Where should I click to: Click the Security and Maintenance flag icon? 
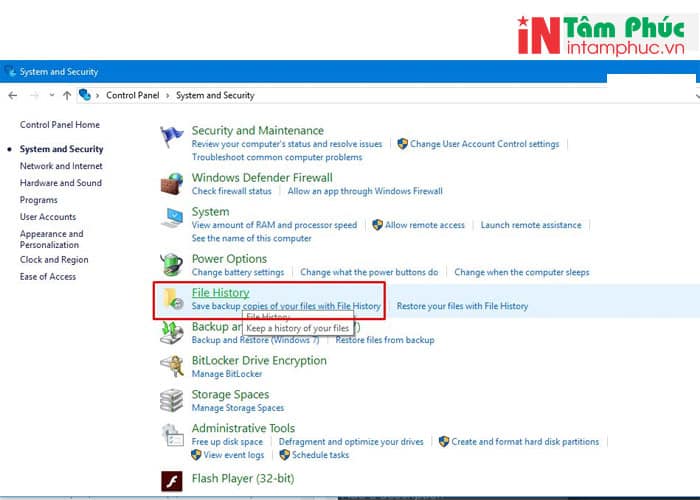click(x=173, y=137)
